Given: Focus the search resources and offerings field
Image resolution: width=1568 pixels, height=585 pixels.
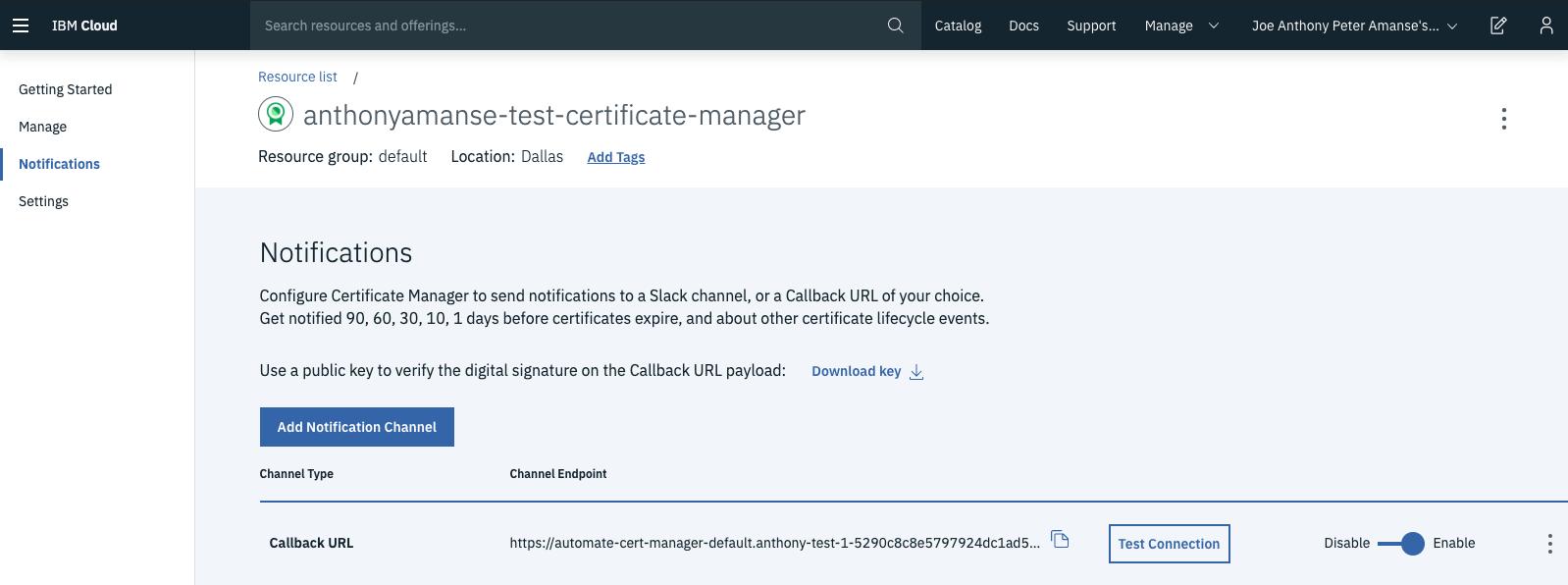Looking at the screenshot, I should pos(569,26).
